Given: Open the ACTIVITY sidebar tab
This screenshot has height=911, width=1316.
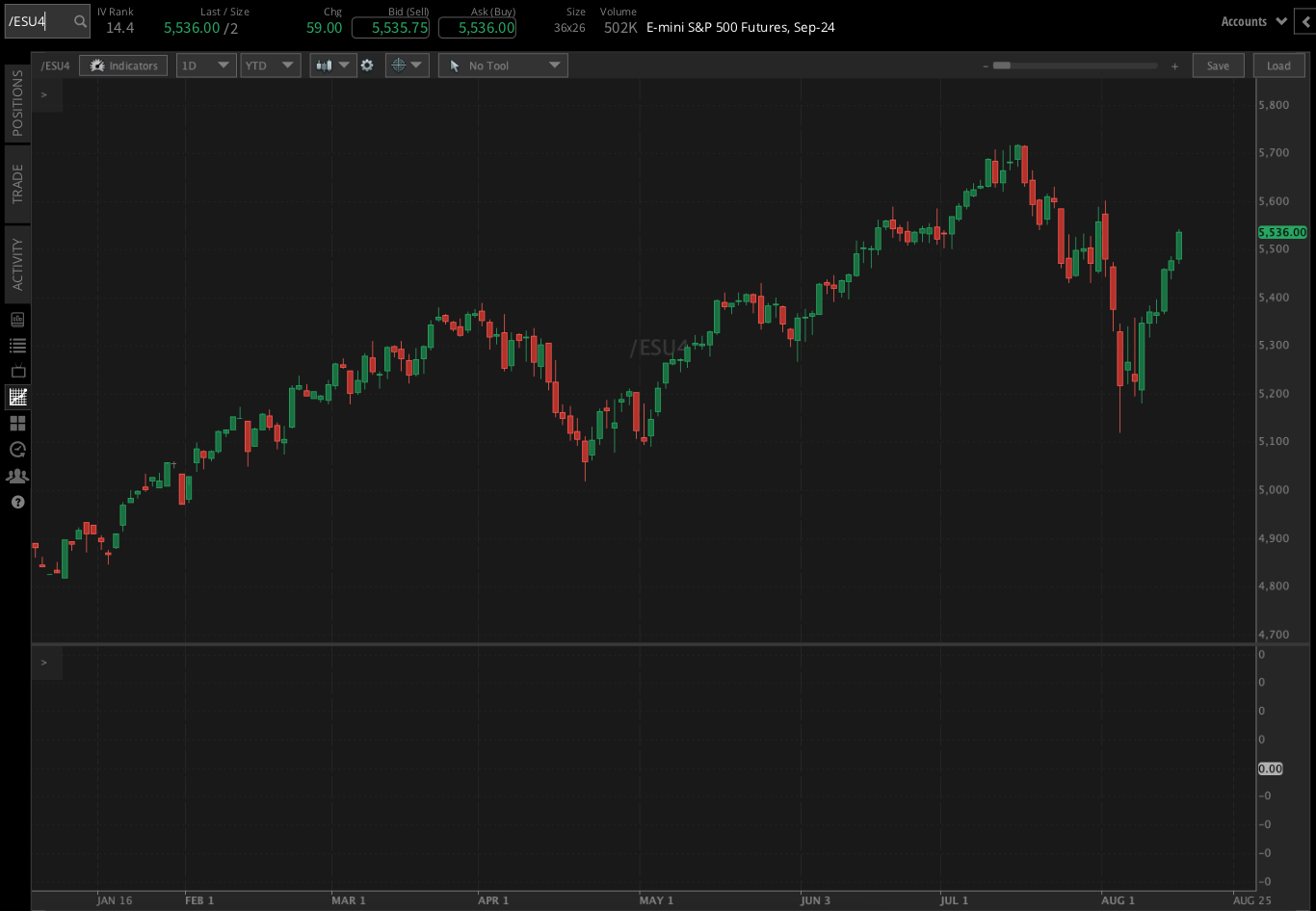Looking at the screenshot, I should (x=15, y=263).
